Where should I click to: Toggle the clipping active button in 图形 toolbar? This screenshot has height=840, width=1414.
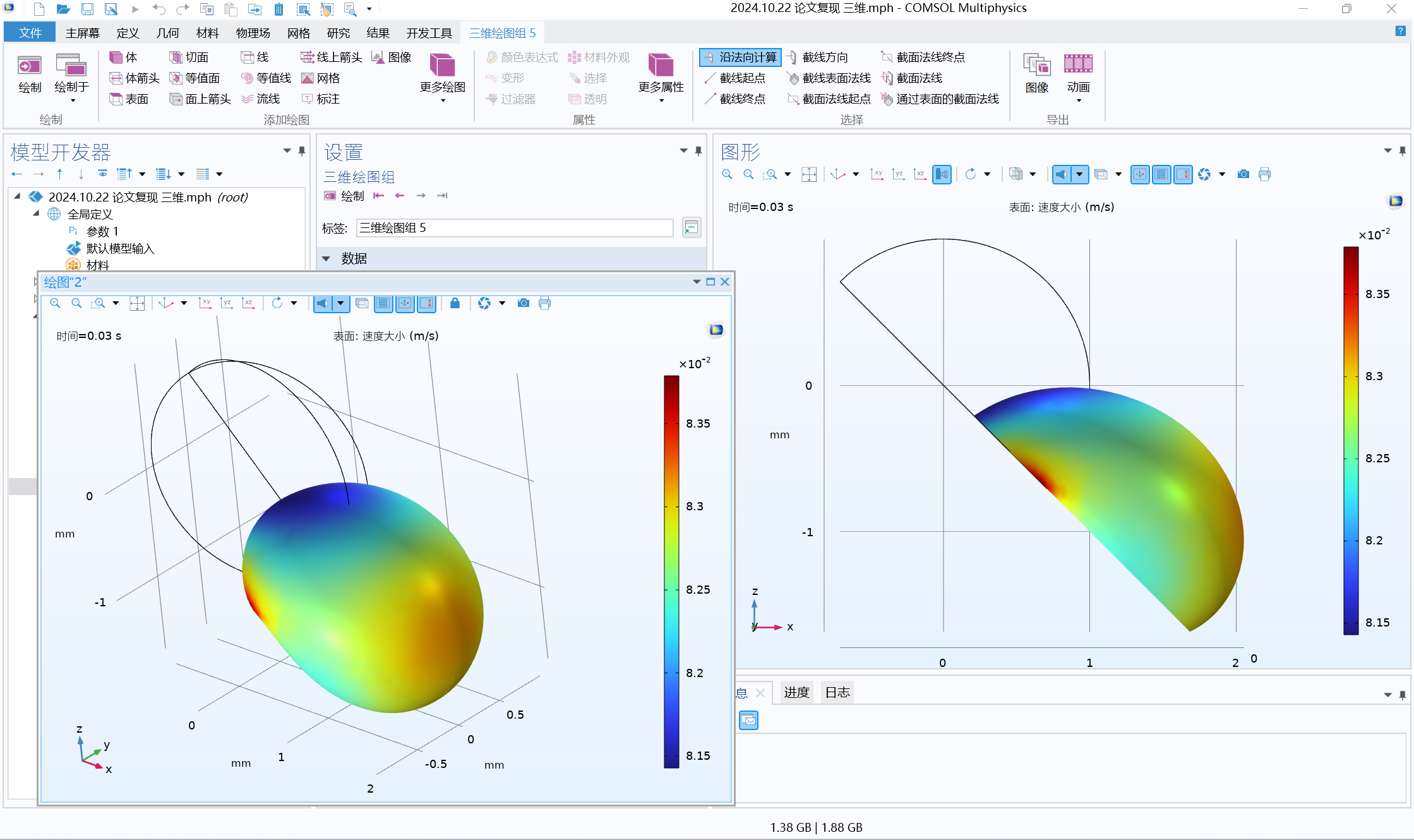[942, 174]
